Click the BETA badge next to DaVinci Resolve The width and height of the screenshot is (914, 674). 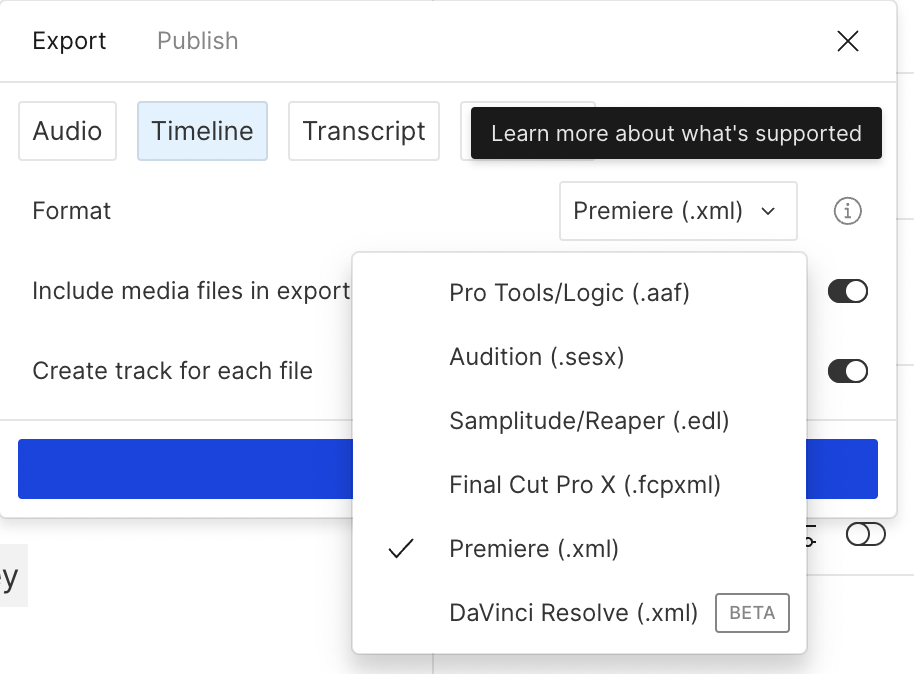coord(752,613)
